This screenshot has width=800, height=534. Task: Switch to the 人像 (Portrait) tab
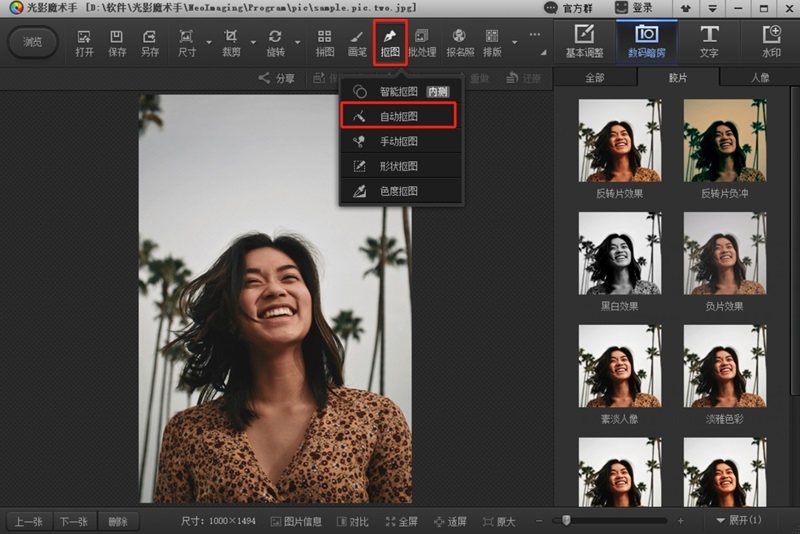tap(759, 77)
